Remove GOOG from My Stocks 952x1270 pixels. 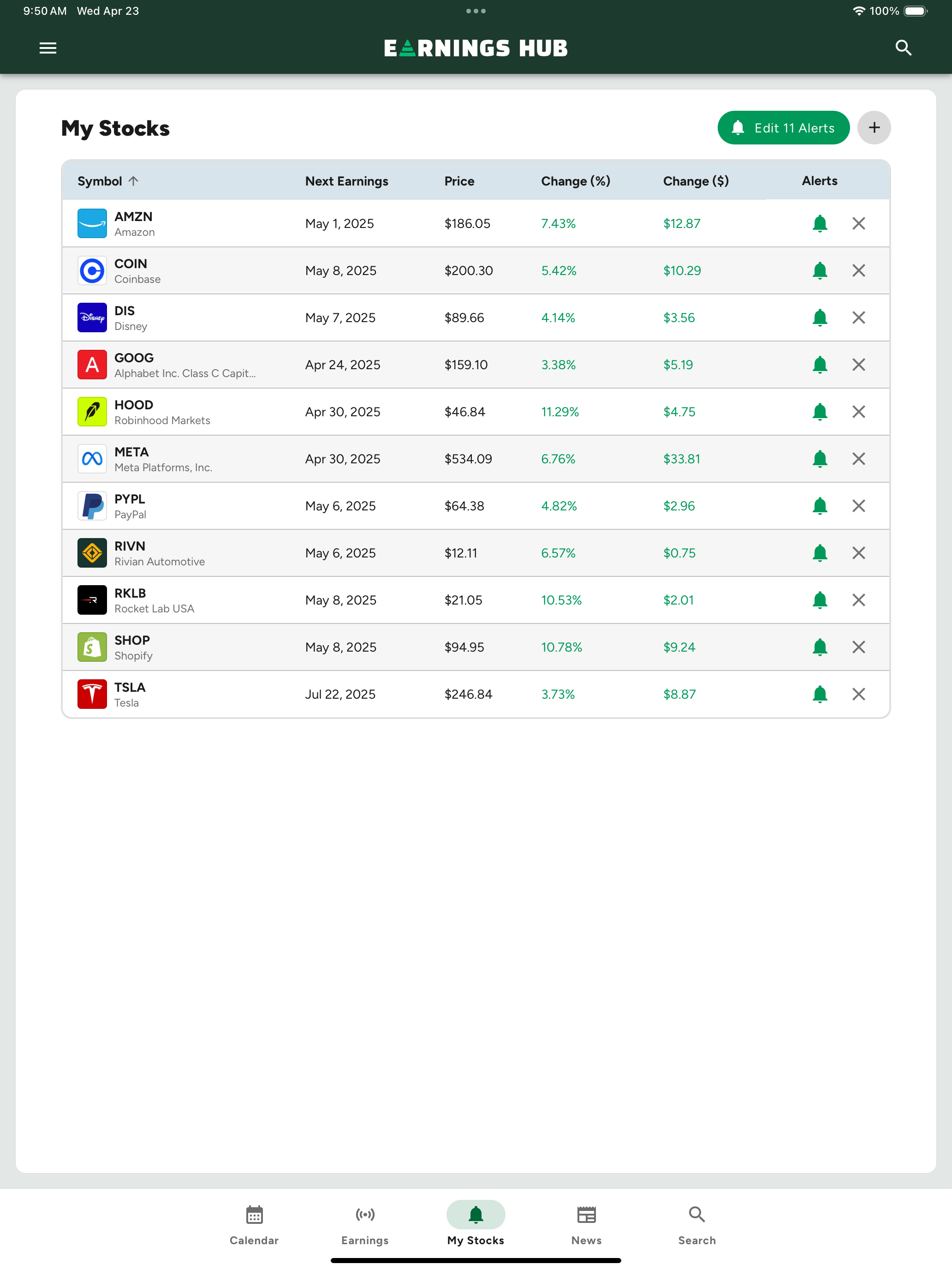tap(858, 365)
